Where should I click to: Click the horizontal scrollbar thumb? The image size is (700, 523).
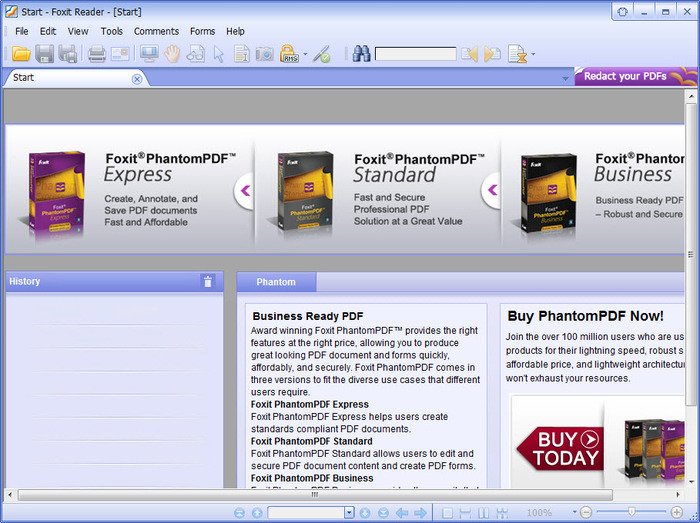[x=315, y=494]
